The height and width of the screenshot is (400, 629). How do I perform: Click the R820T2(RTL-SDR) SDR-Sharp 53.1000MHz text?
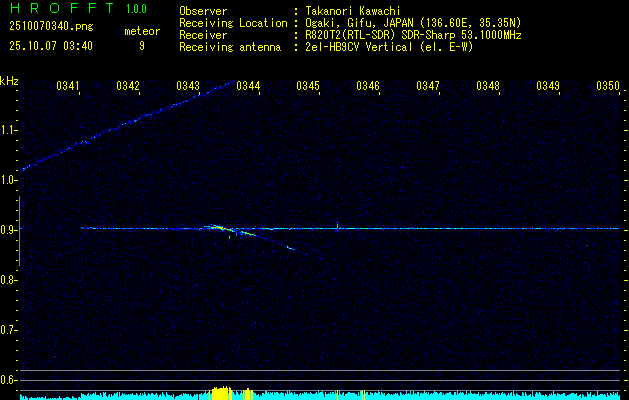413,35
